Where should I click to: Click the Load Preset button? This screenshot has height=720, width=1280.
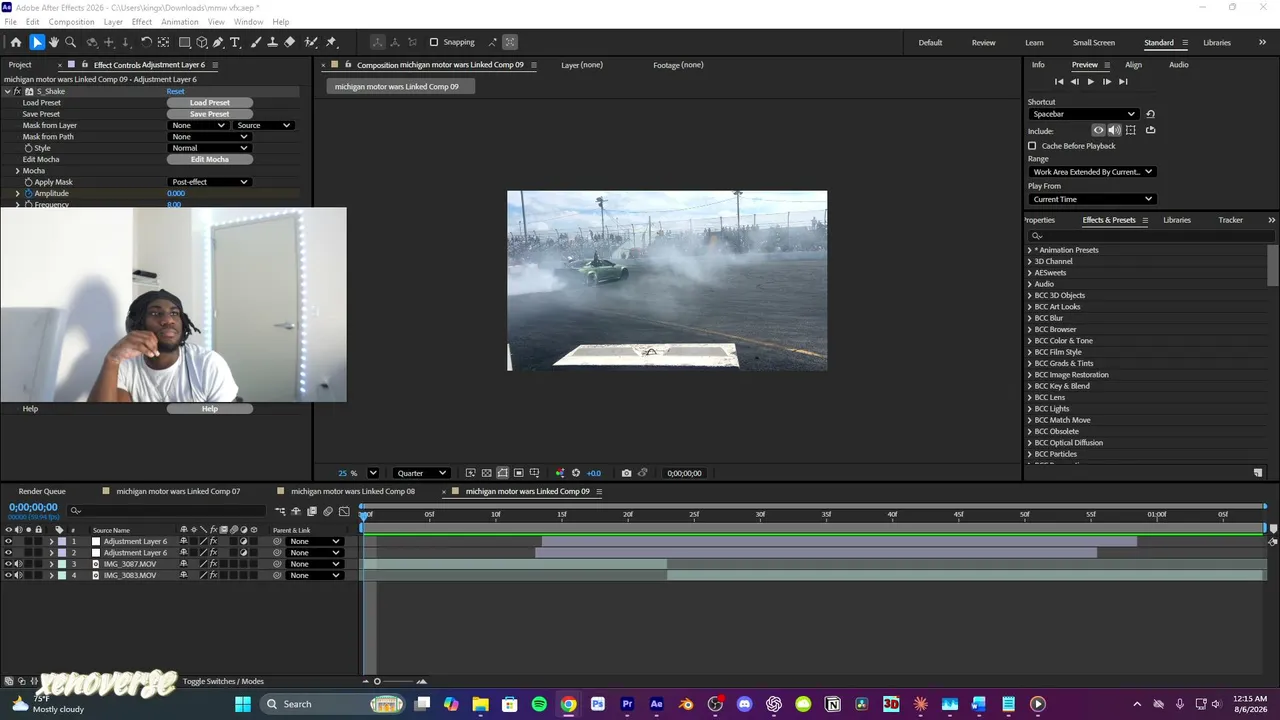click(x=209, y=102)
